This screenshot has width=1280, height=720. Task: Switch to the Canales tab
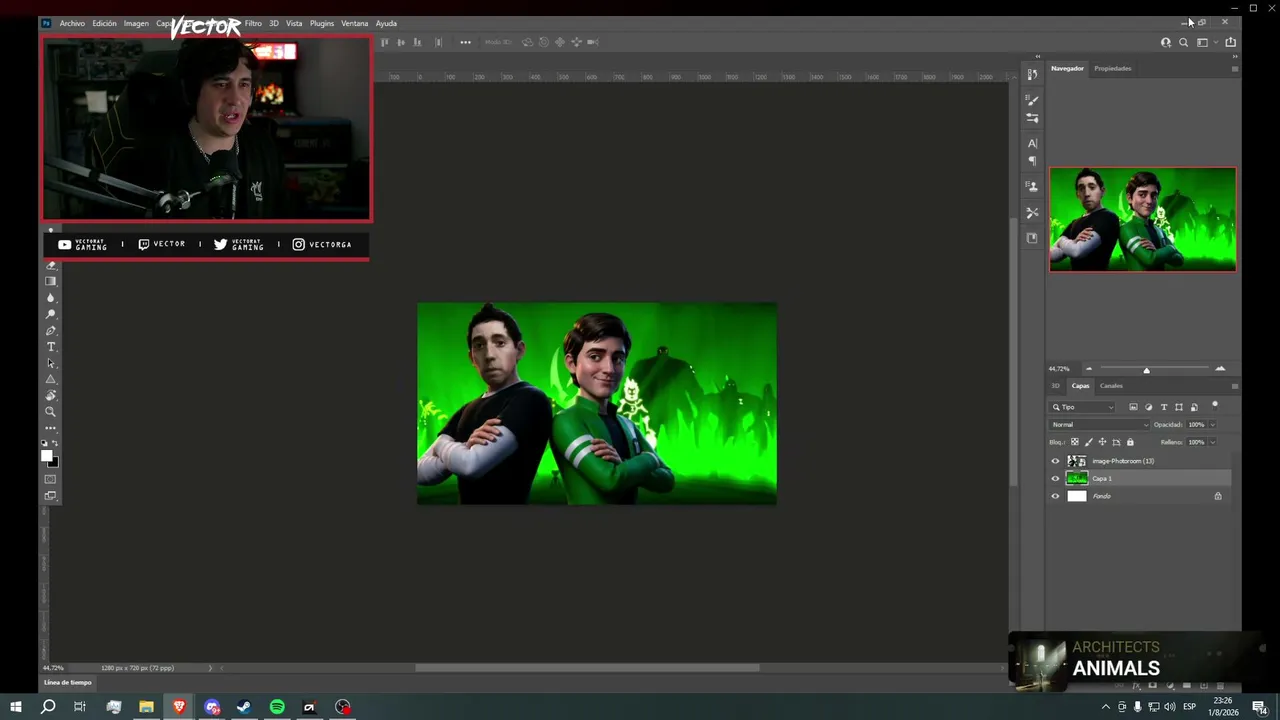click(1111, 386)
